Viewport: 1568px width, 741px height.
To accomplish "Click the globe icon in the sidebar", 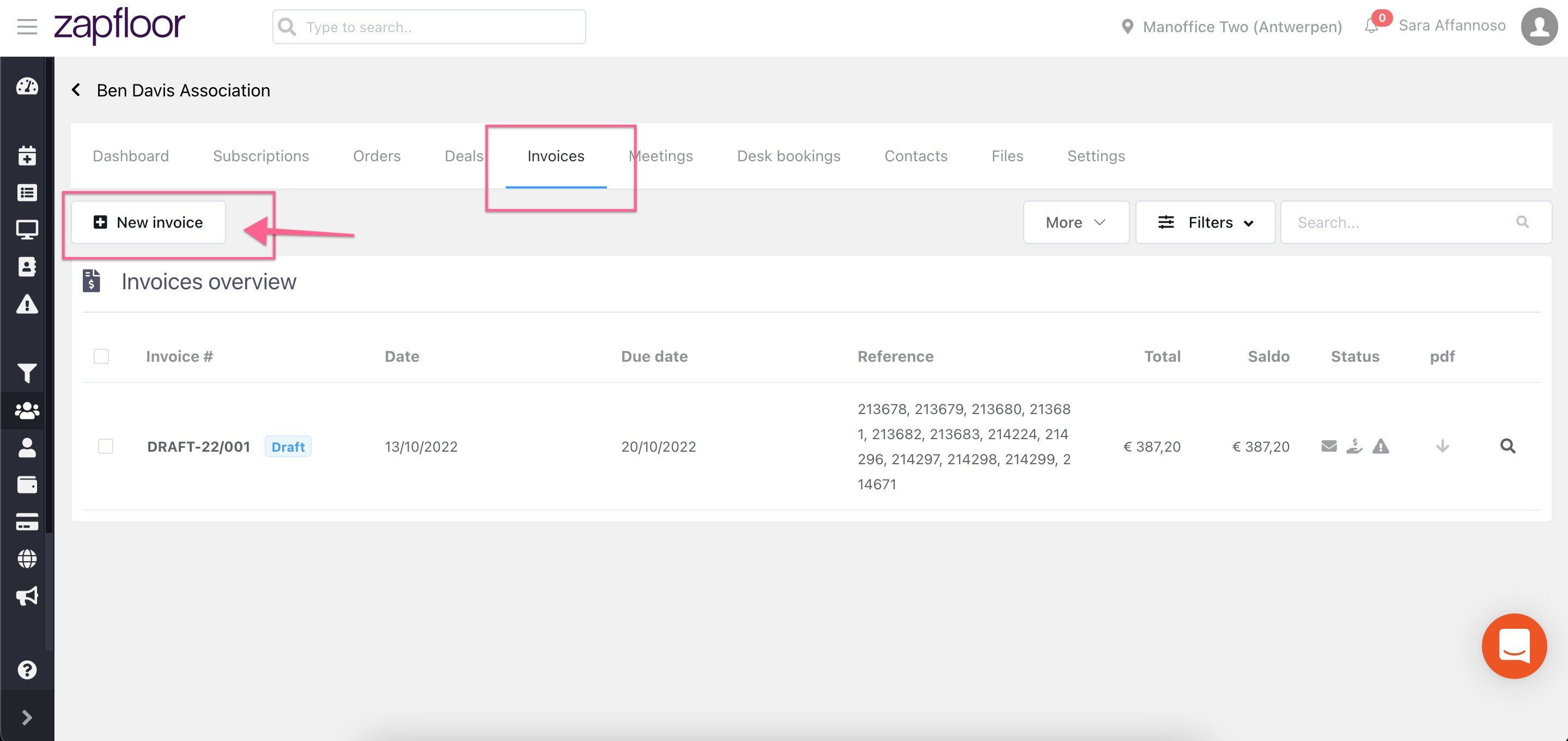I will click(x=27, y=558).
